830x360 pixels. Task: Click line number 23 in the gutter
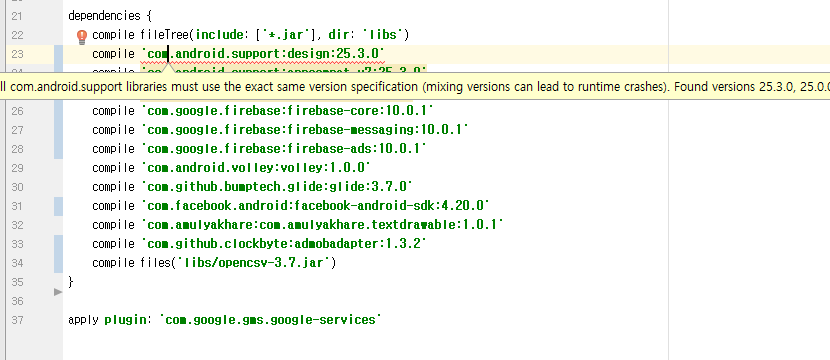tap(17, 54)
